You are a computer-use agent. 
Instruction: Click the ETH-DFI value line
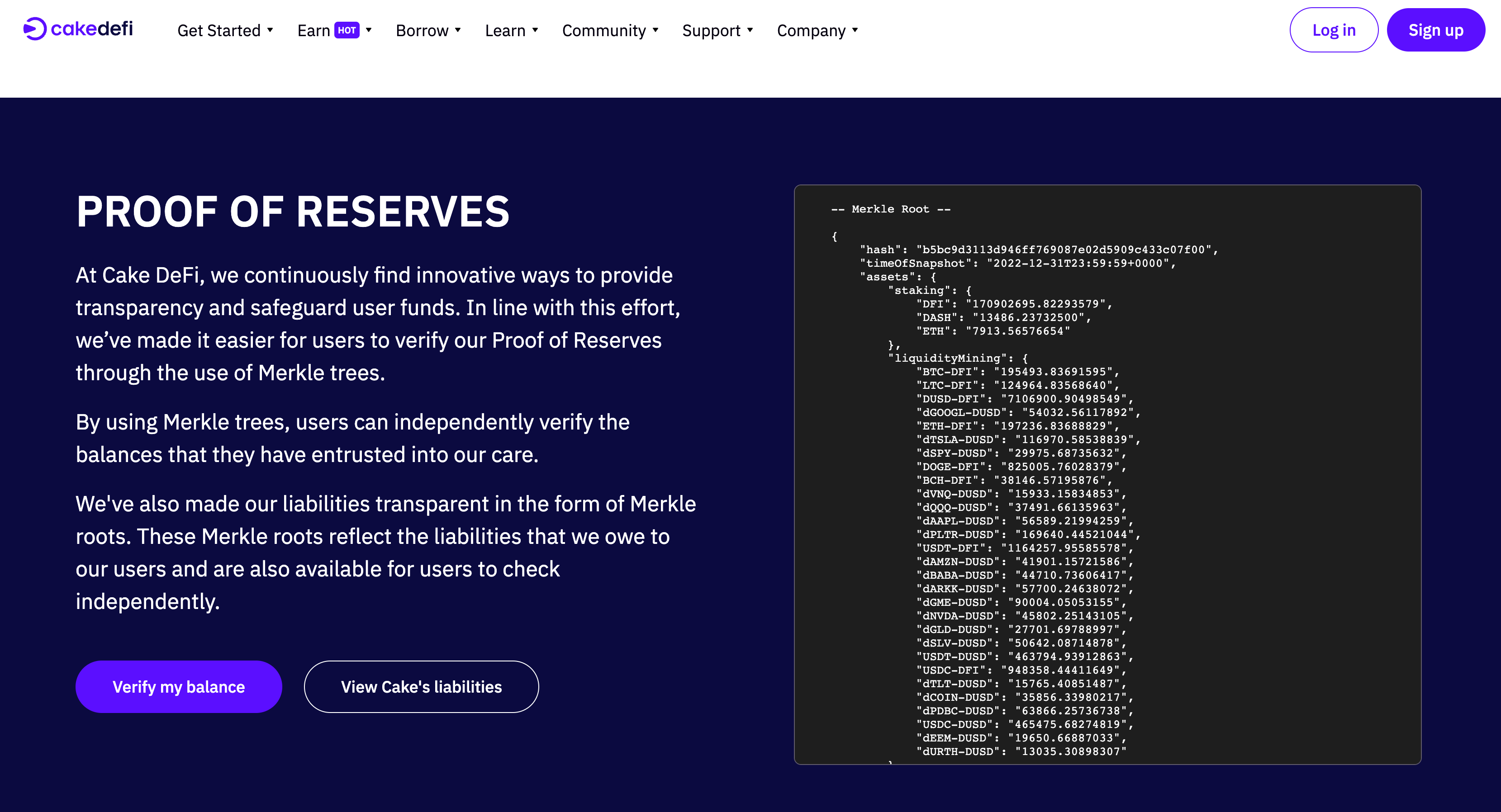click(1018, 426)
